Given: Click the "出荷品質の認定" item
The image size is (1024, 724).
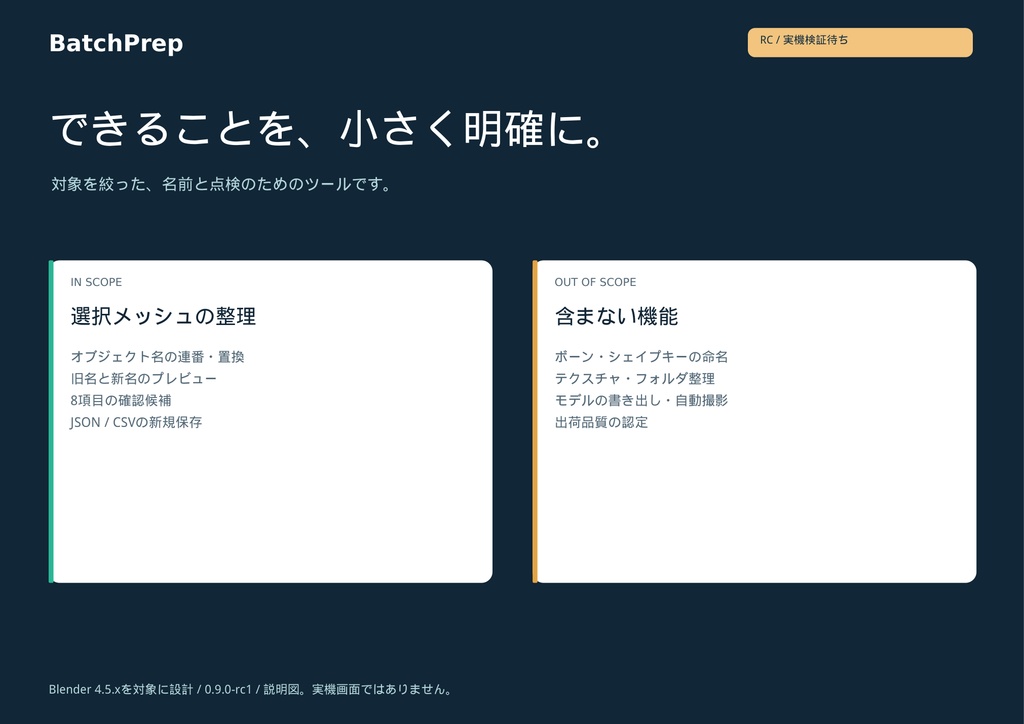Looking at the screenshot, I should (601, 422).
